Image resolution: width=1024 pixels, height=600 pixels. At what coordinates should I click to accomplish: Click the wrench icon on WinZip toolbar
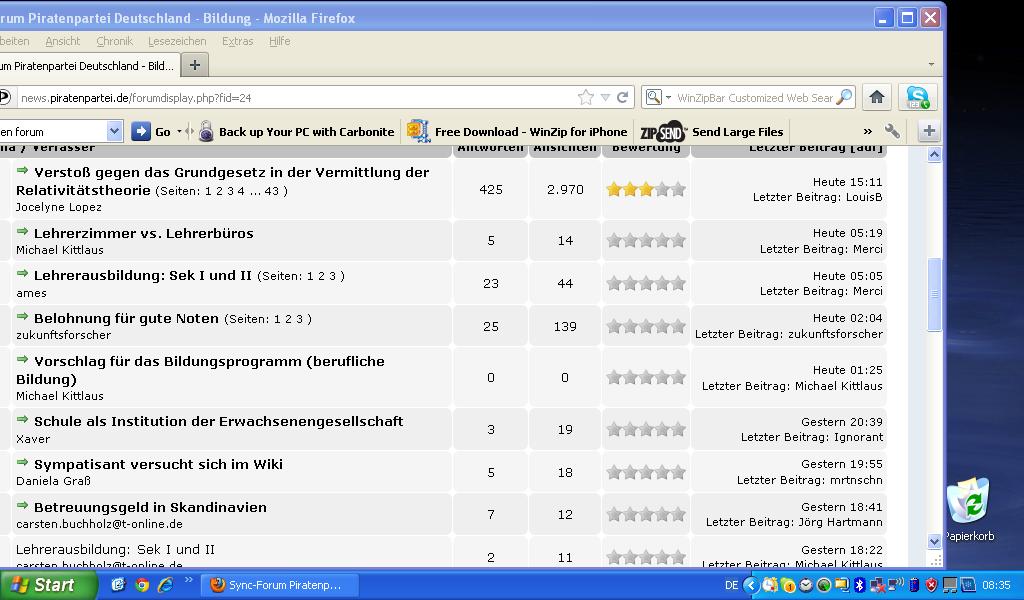pos(892,131)
